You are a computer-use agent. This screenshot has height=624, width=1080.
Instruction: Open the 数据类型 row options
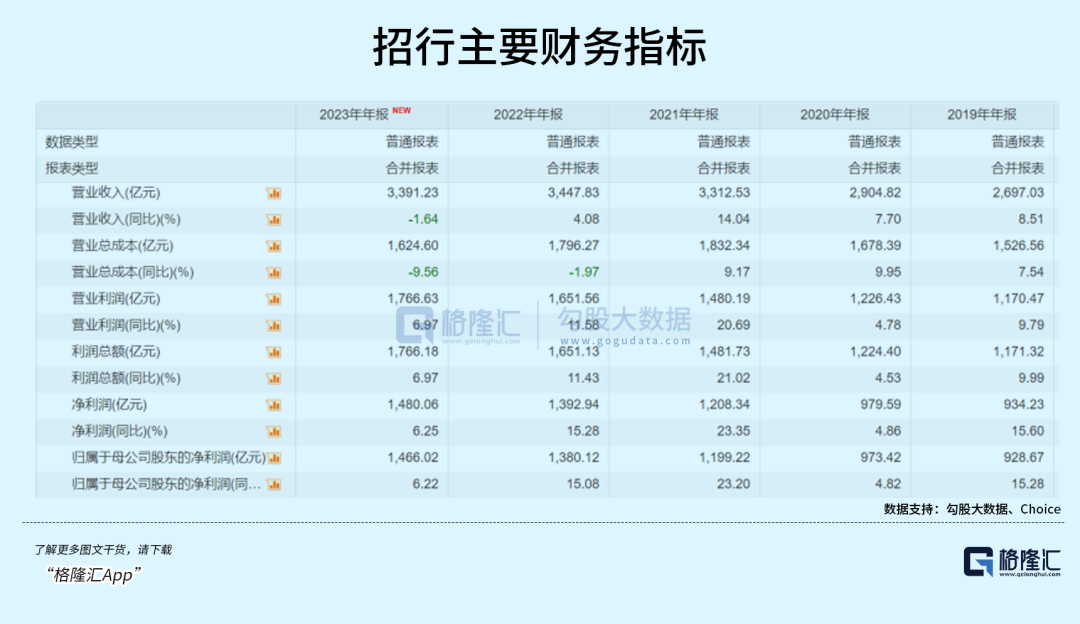pyautogui.click(x=70, y=142)
